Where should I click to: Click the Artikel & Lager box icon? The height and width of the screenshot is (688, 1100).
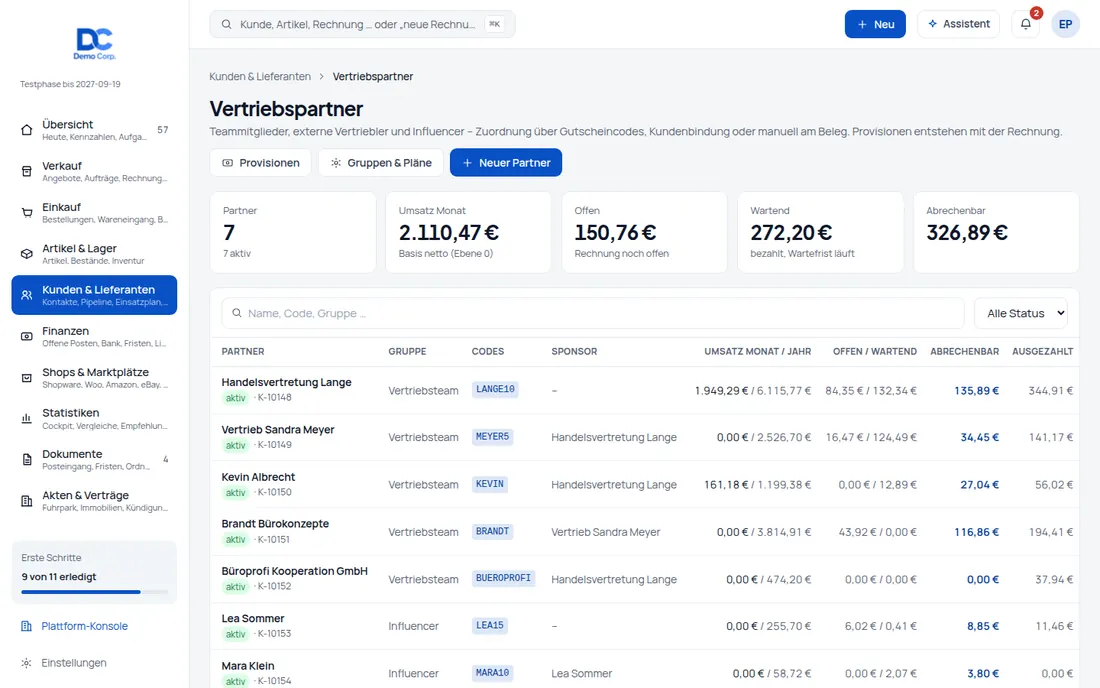click(x=27, y=254)
